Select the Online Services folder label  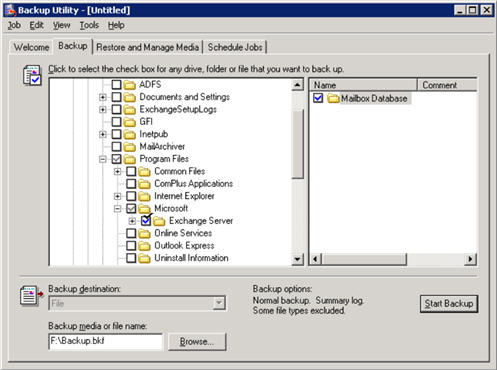coord(183,233)
